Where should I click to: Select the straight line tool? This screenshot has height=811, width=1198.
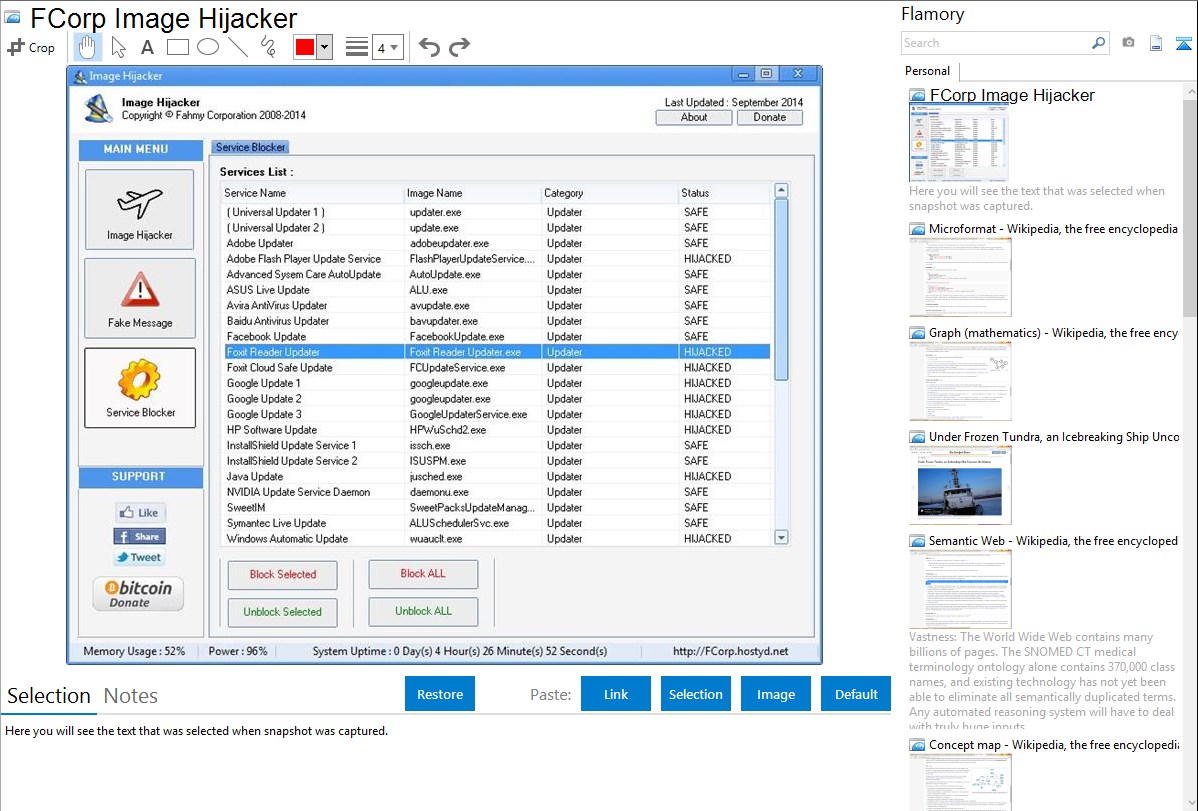(x=238, y=47)
